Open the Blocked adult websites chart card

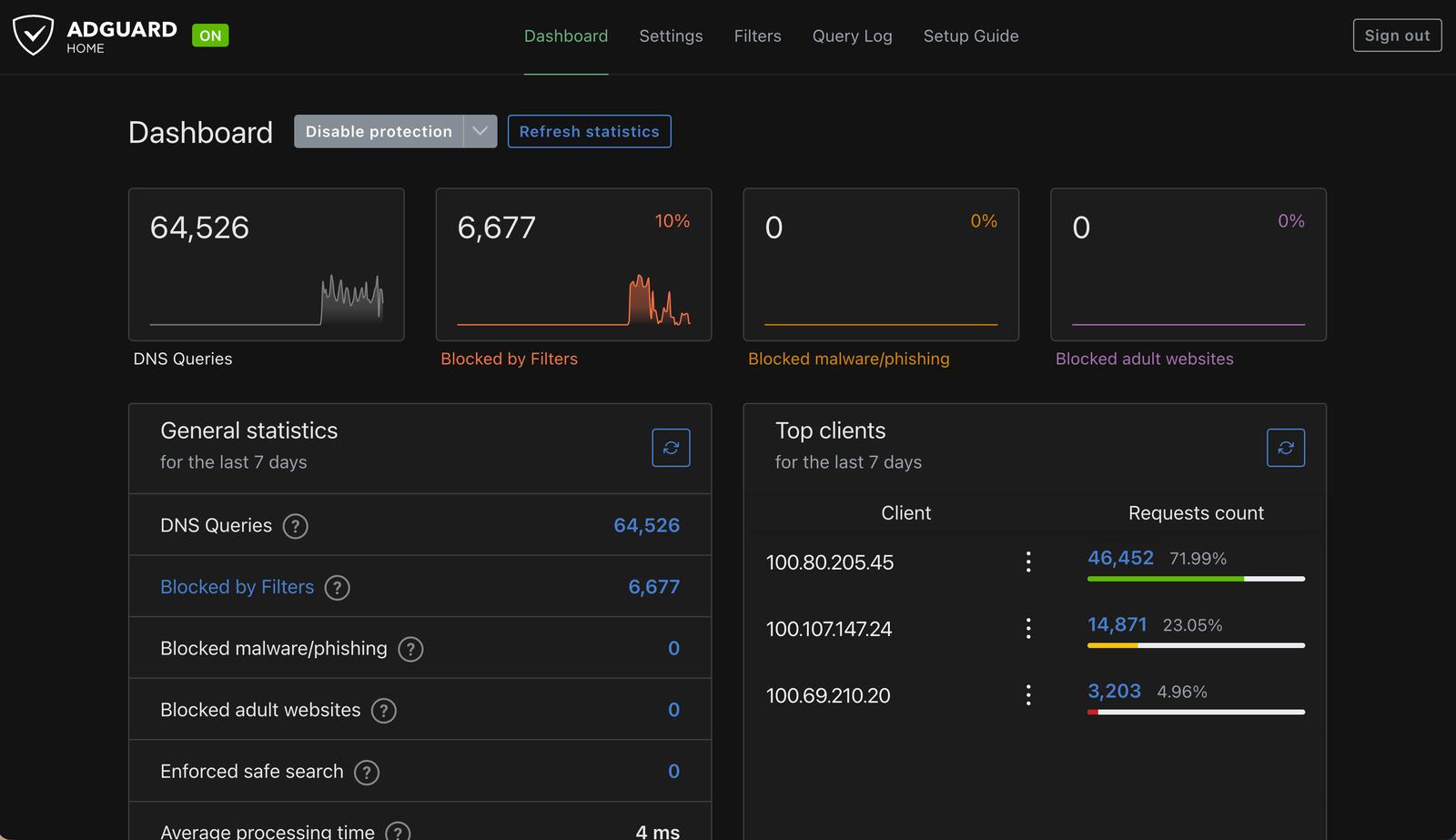(x=1188, y=265)
